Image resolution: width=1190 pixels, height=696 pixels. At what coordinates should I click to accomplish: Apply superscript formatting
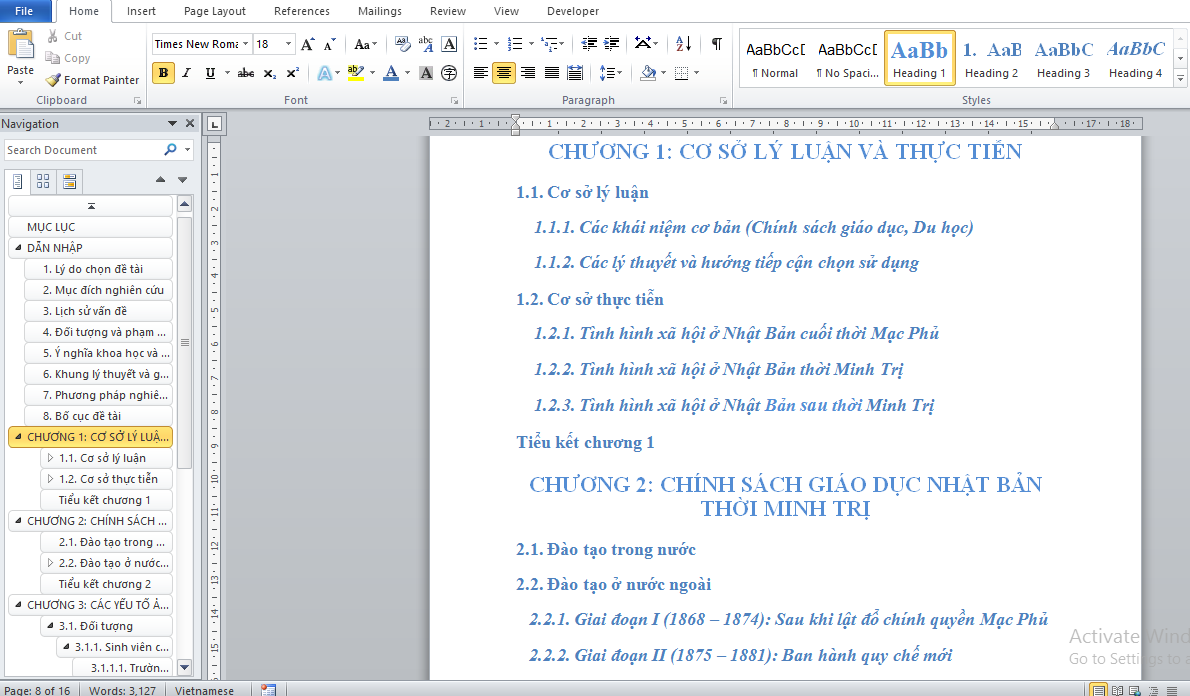click(292, 73)
